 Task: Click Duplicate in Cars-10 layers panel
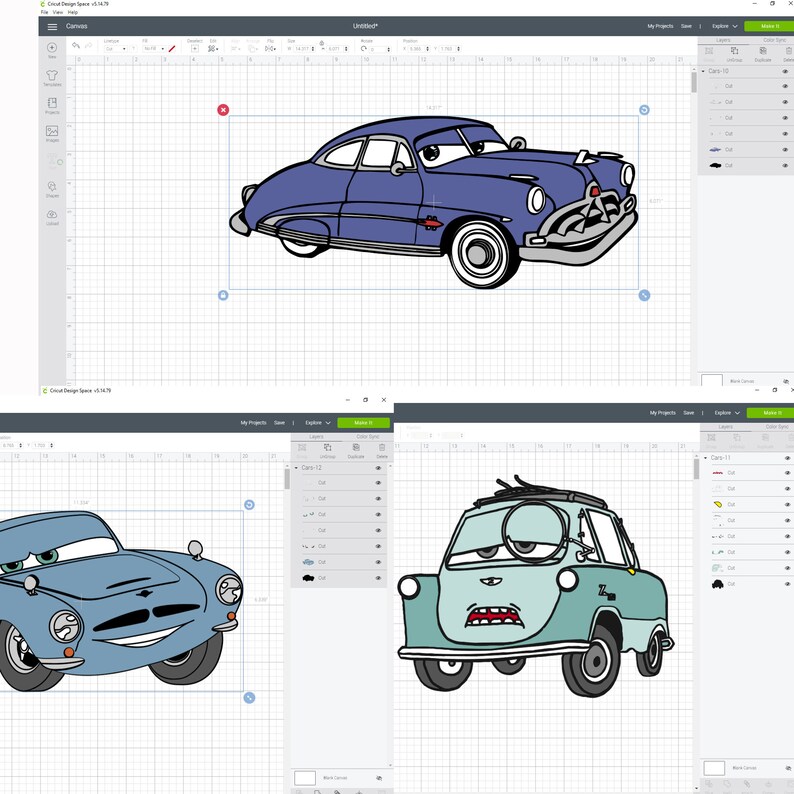tap(763, 54)
